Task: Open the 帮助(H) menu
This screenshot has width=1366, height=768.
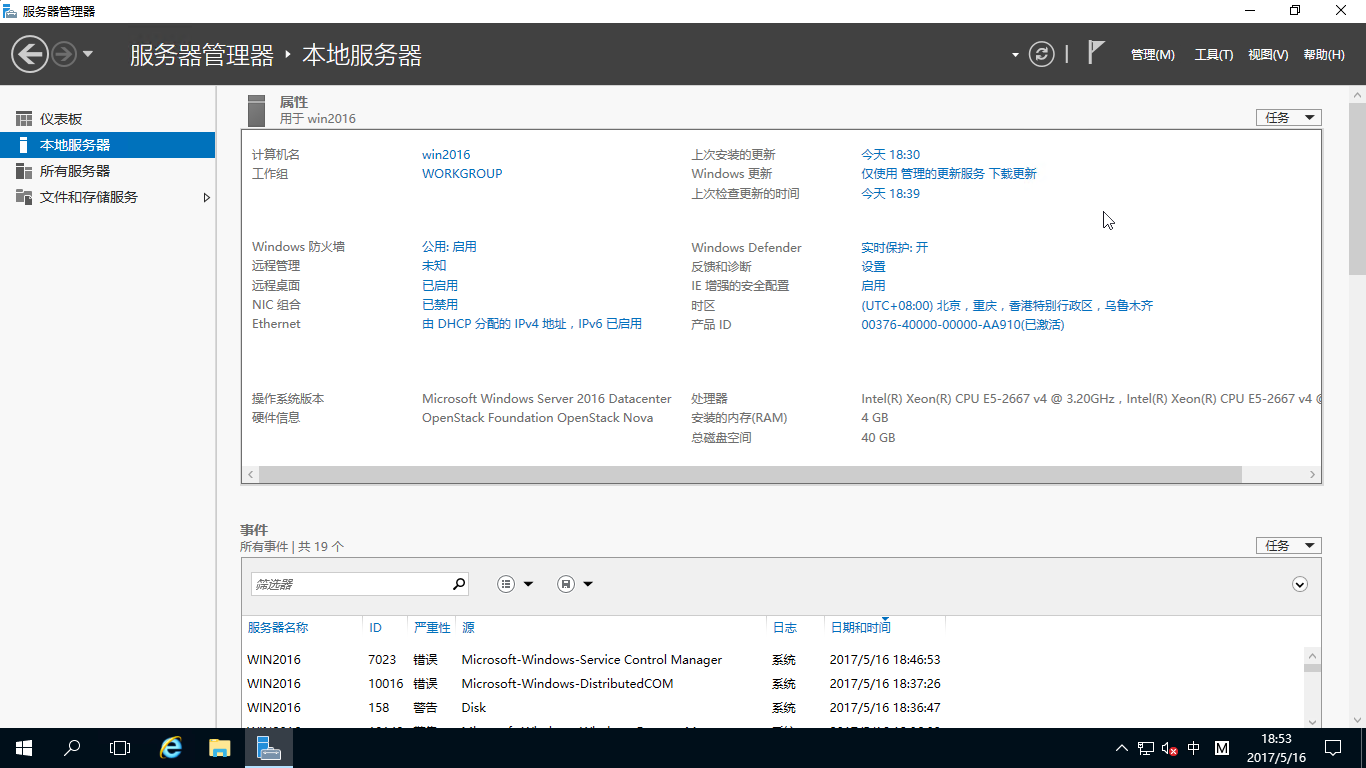Action: coord(1324,55)
